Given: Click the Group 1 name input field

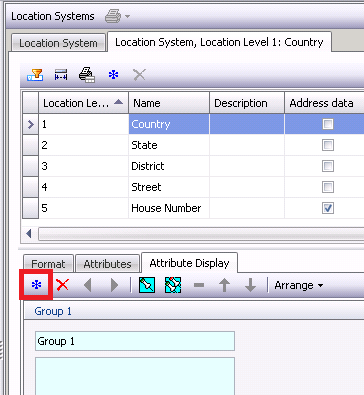Looking at the screenshot, I should (x=135, y=341).
